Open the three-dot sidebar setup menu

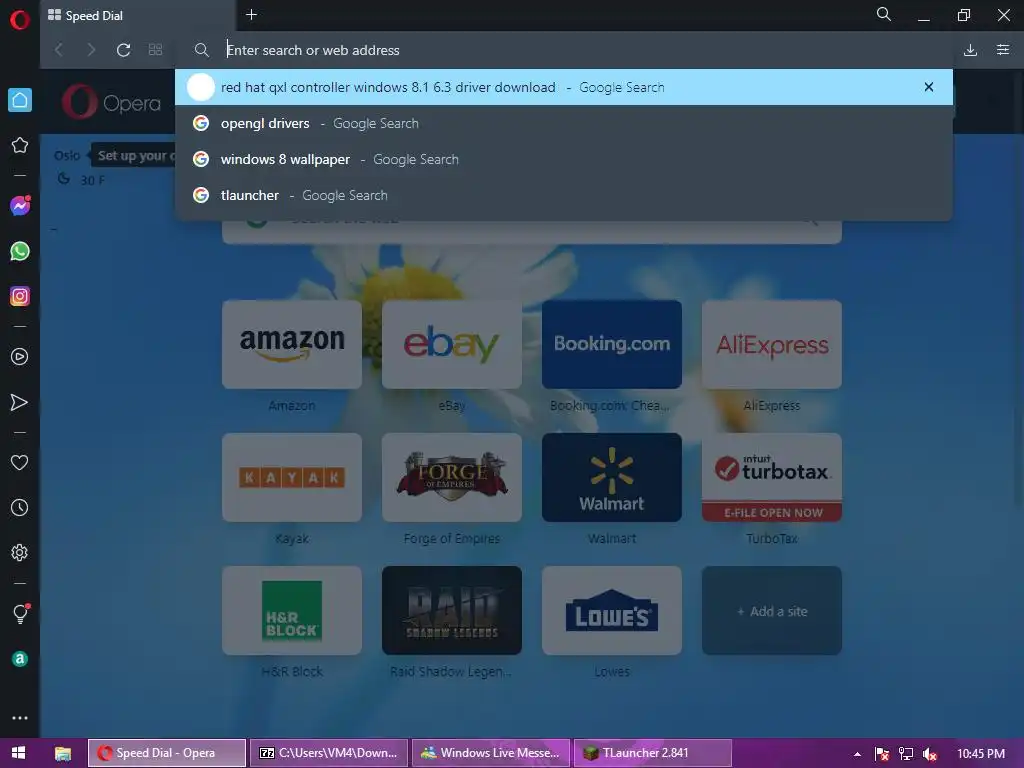pyautogui.click(x=20, y=718)
